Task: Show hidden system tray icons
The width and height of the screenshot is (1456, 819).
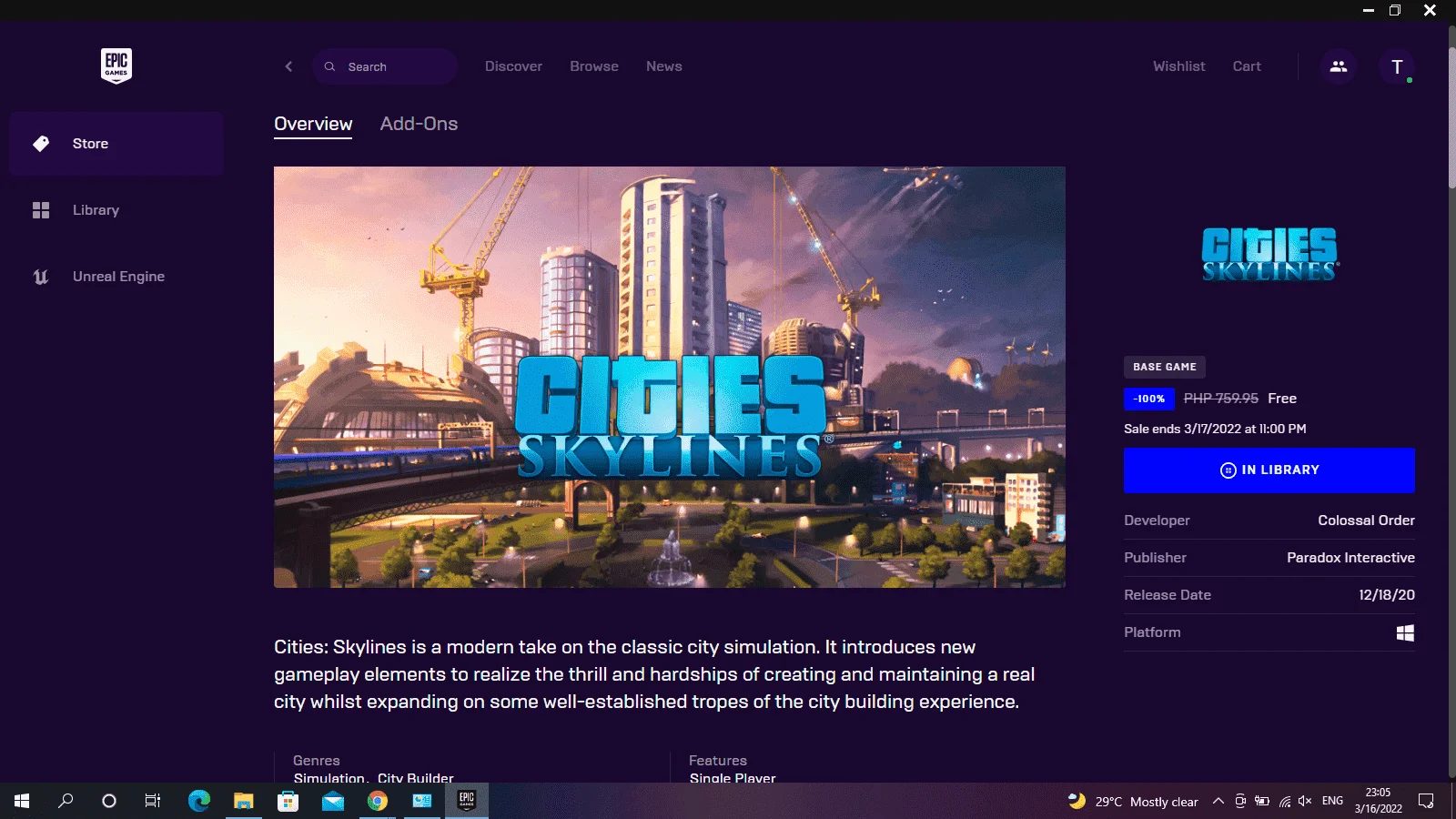Action: click(1218, 801)
